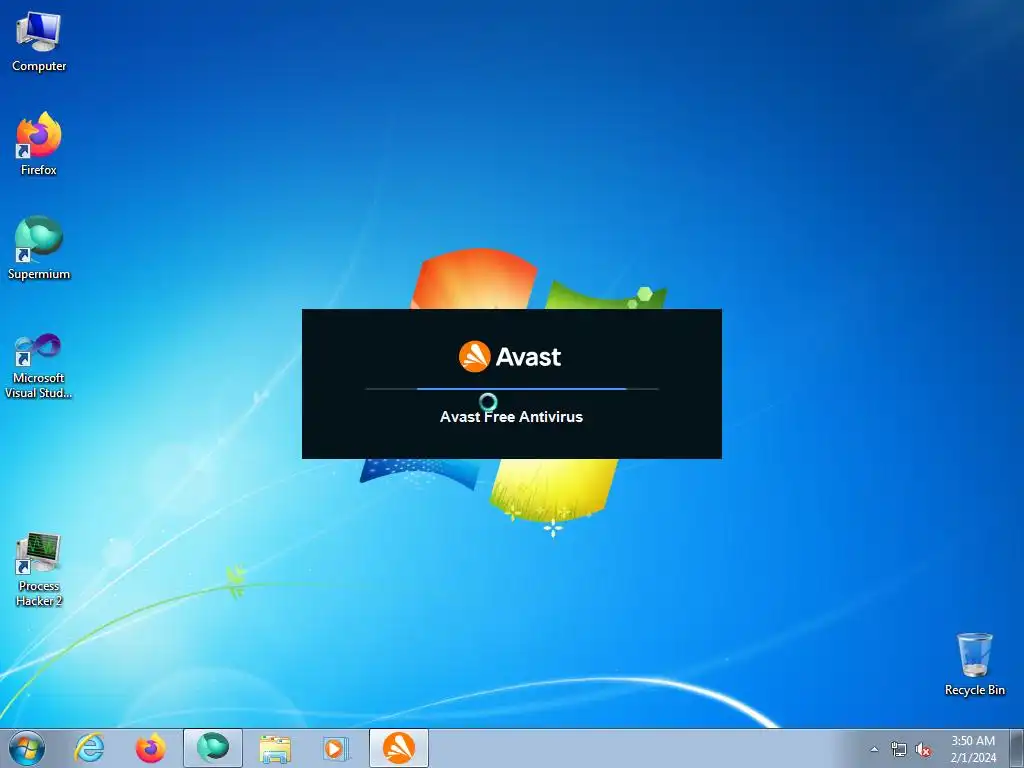Image resolution: width=1024 pixels, height=768 pixels.
Task: Open the clock showing 3:50 AM
Action: point(973,749)
